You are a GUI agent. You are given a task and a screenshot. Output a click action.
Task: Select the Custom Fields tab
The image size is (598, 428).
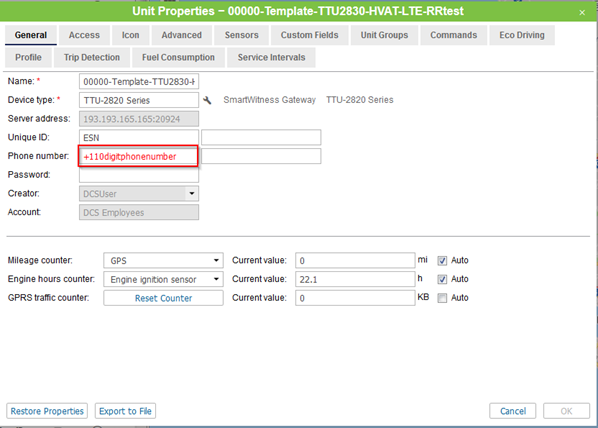(x=309, y=35)
